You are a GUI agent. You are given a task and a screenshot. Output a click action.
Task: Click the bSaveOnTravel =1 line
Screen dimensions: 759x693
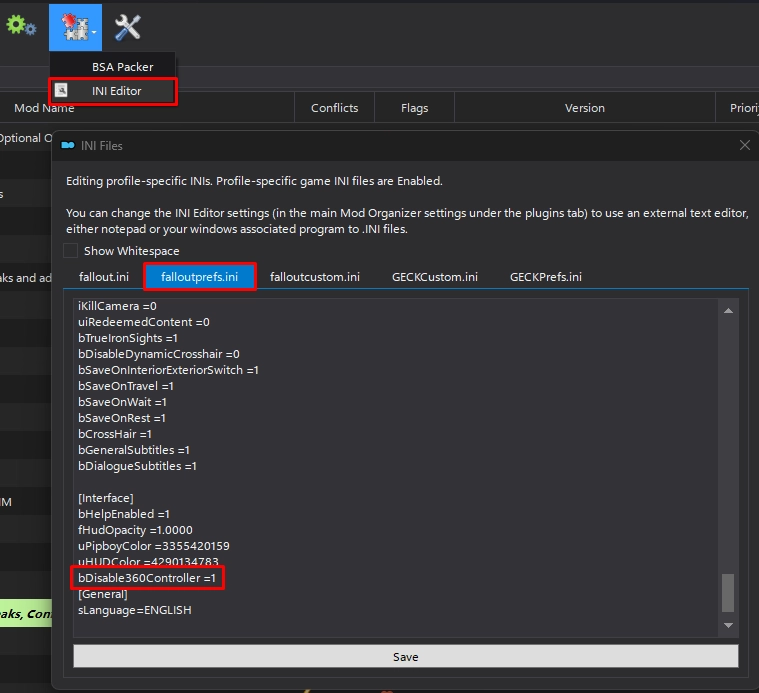click(126, 386)
